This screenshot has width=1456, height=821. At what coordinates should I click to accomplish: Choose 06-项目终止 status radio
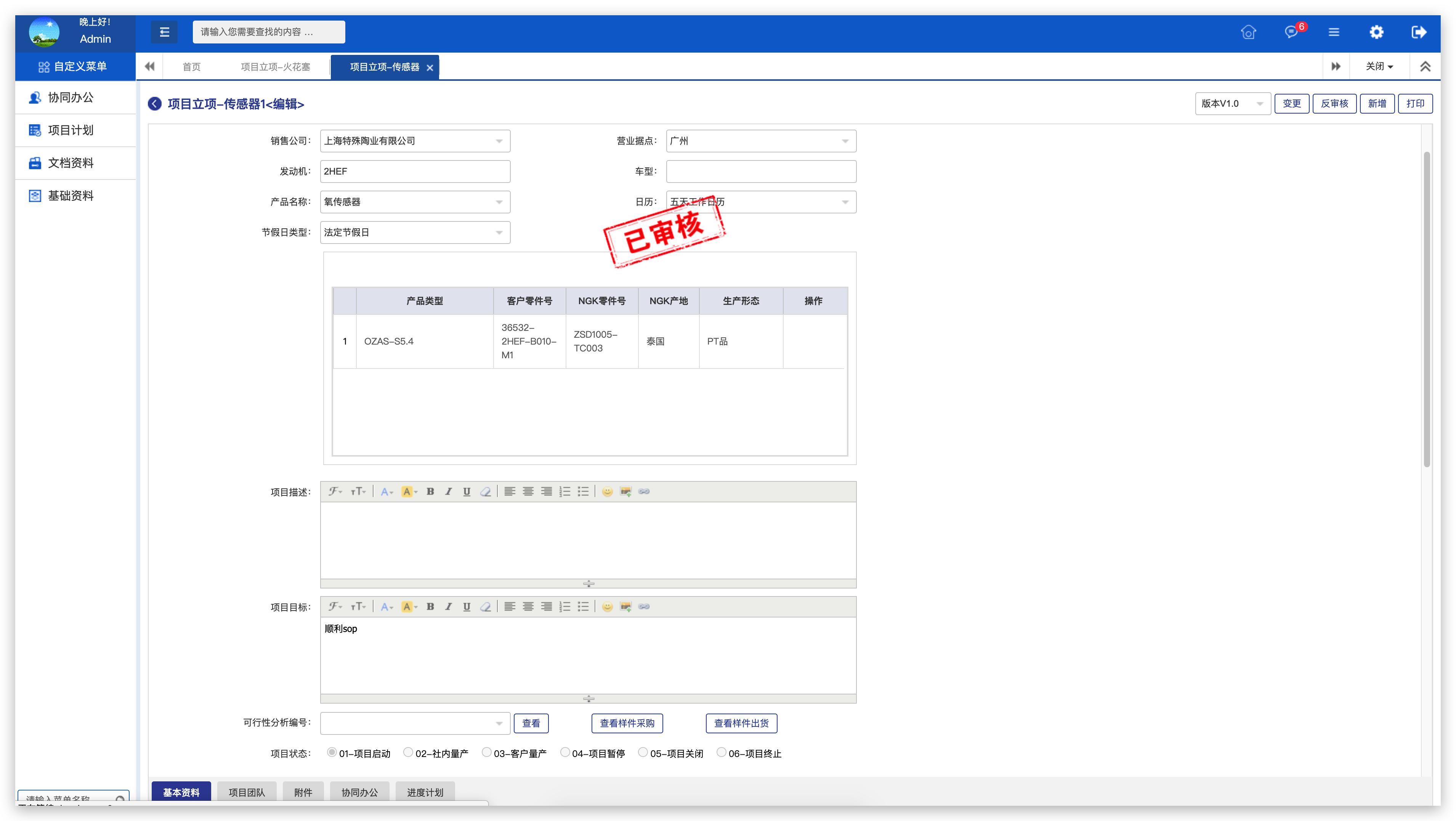[721, 752]
